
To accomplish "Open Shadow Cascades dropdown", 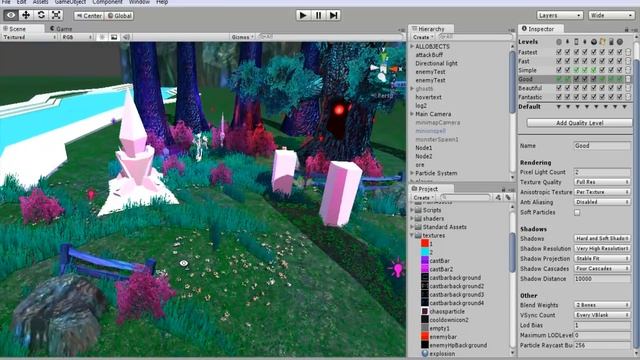I will pos(602,269).
